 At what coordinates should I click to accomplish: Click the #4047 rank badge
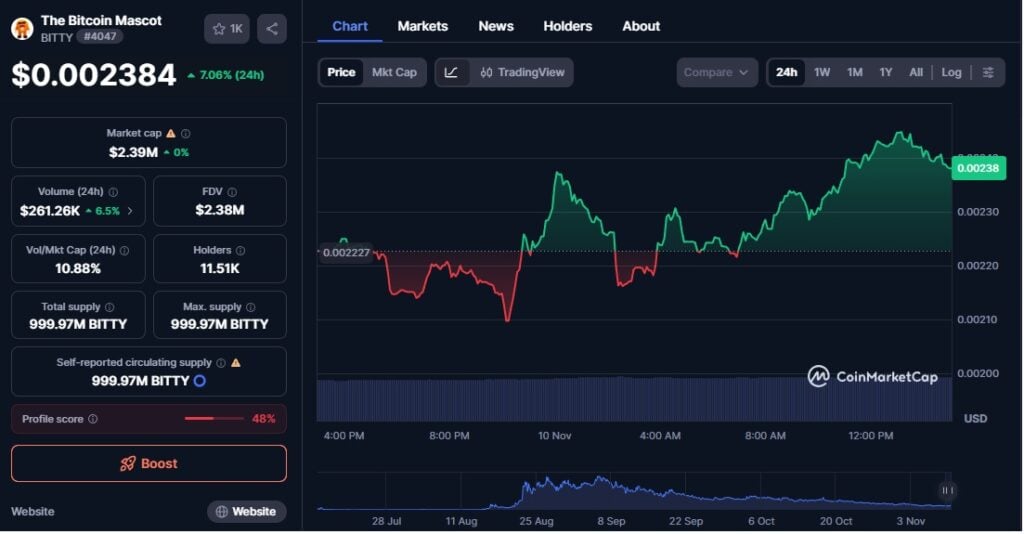point(100,37)
